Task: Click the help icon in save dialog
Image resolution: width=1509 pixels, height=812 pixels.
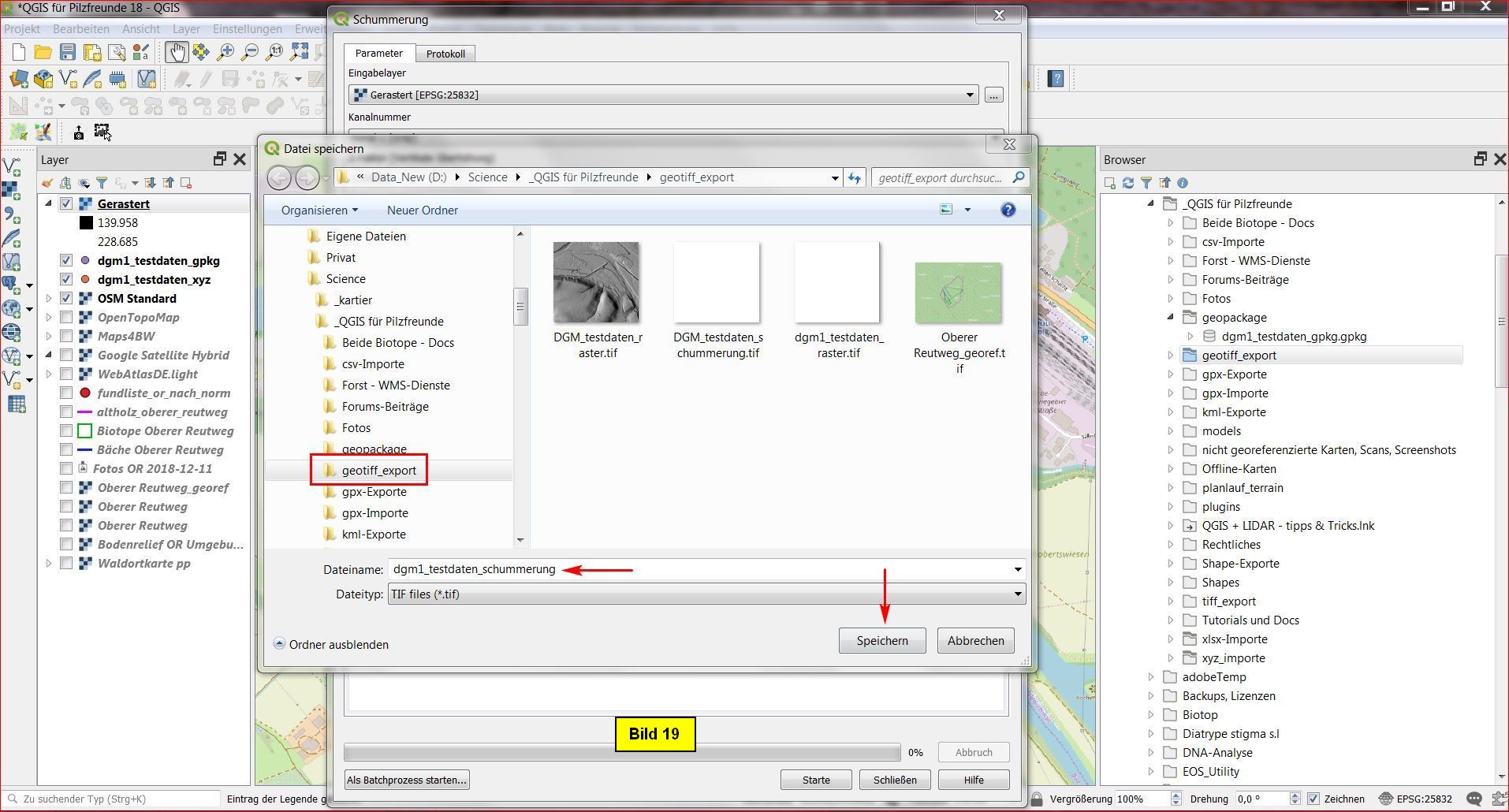Action: [x=1008, y=210]
